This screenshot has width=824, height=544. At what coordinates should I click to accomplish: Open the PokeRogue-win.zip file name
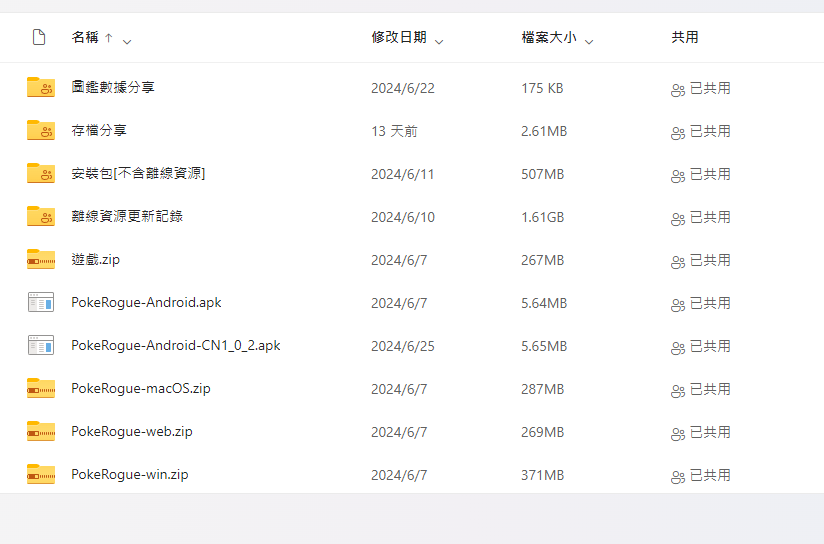point(130,475)
